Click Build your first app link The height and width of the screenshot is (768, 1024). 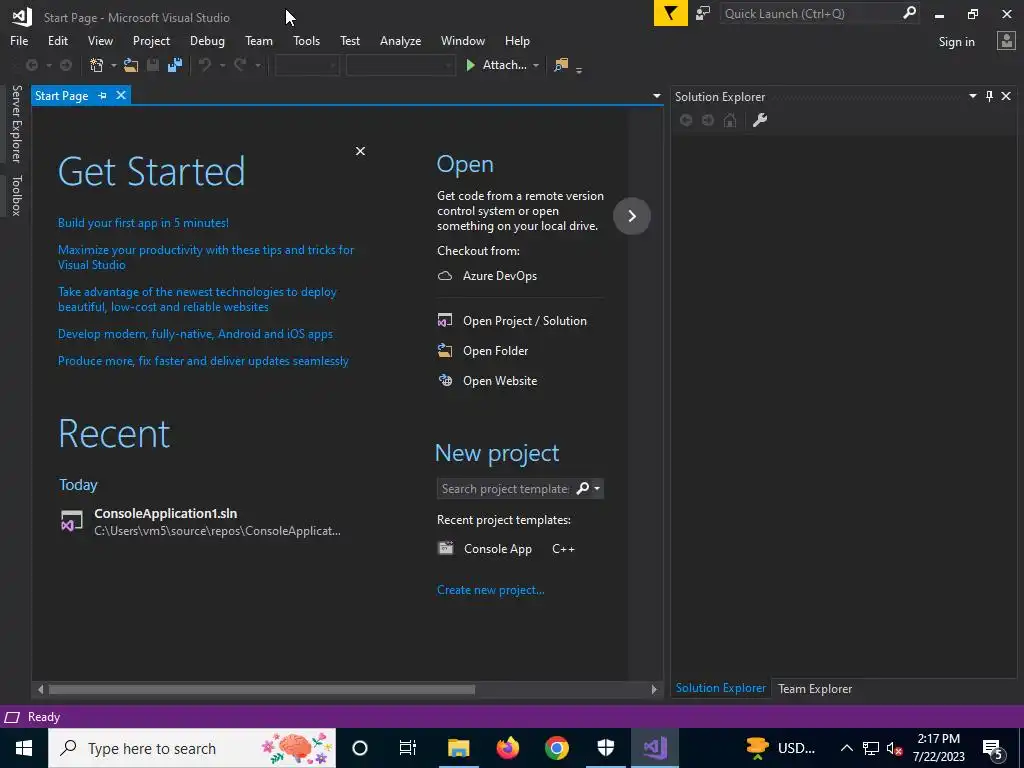pos(143,223)
